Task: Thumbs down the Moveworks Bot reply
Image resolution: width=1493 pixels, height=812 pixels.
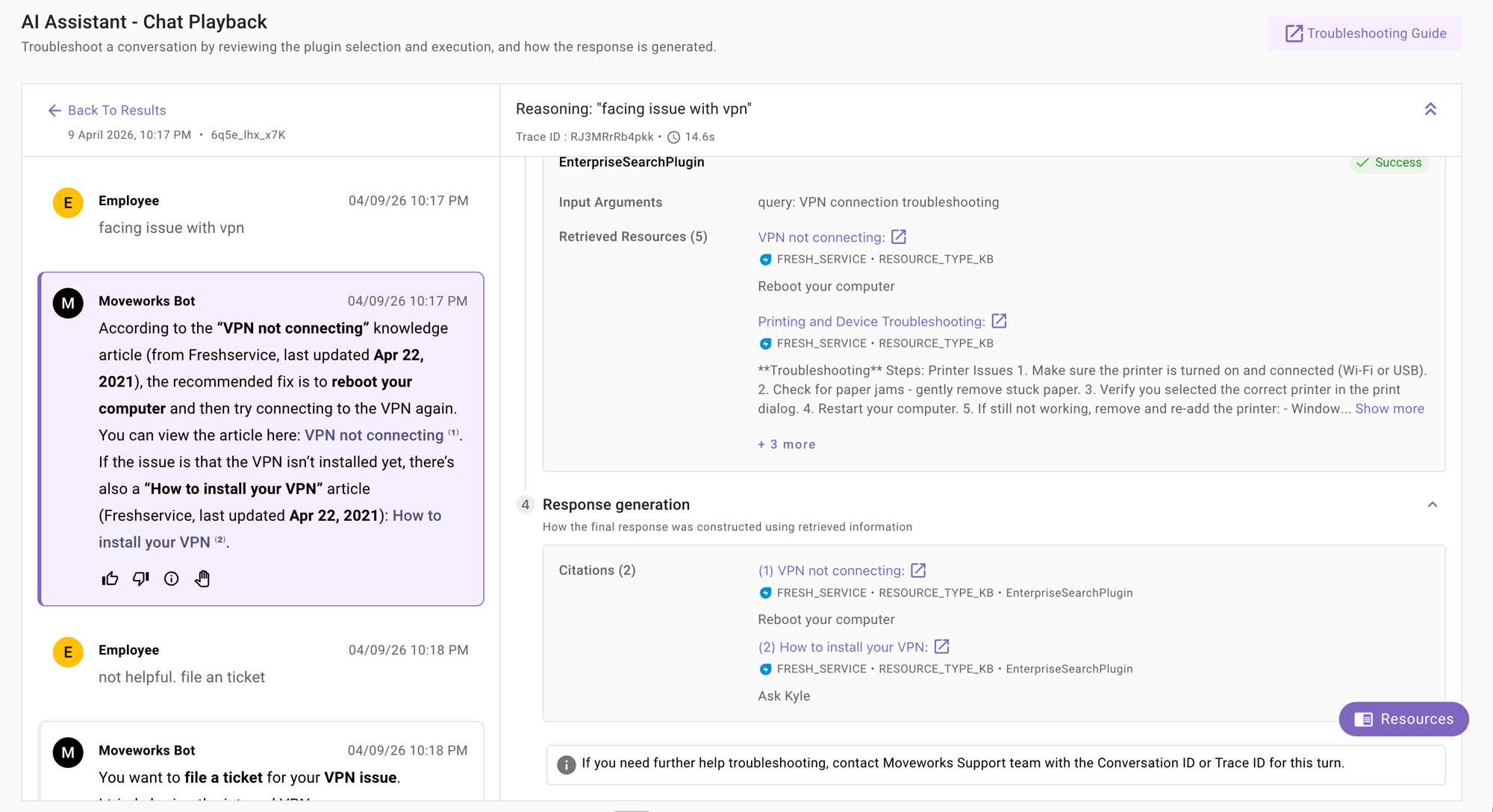Action: coord(140,578)
